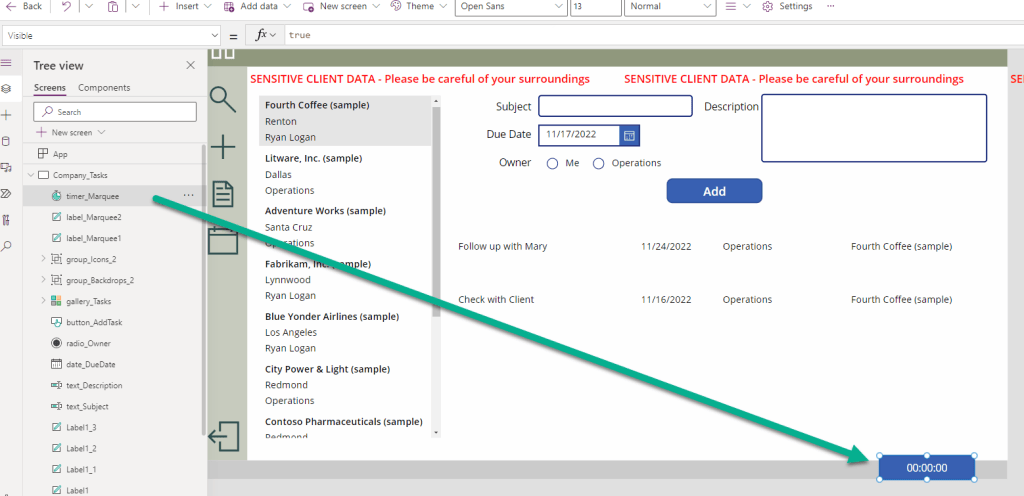Close the Tree view panel

190,65
